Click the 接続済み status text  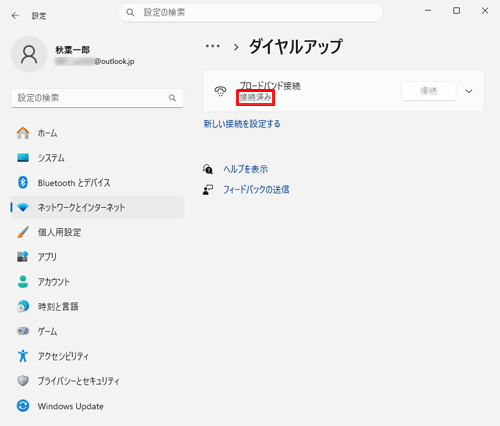point(255,97)
